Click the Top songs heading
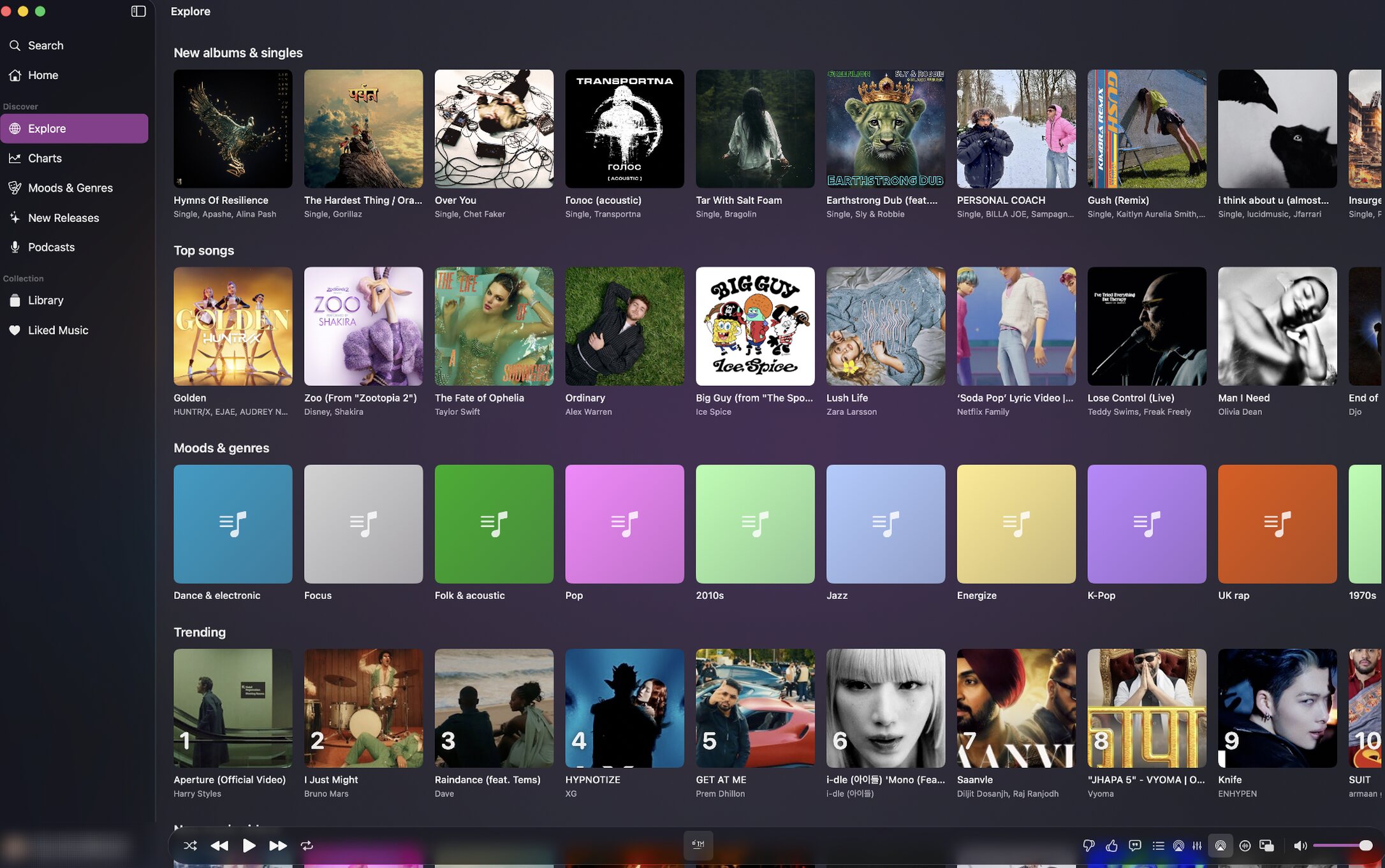1385x868 pixels. (x=203, y=250)
